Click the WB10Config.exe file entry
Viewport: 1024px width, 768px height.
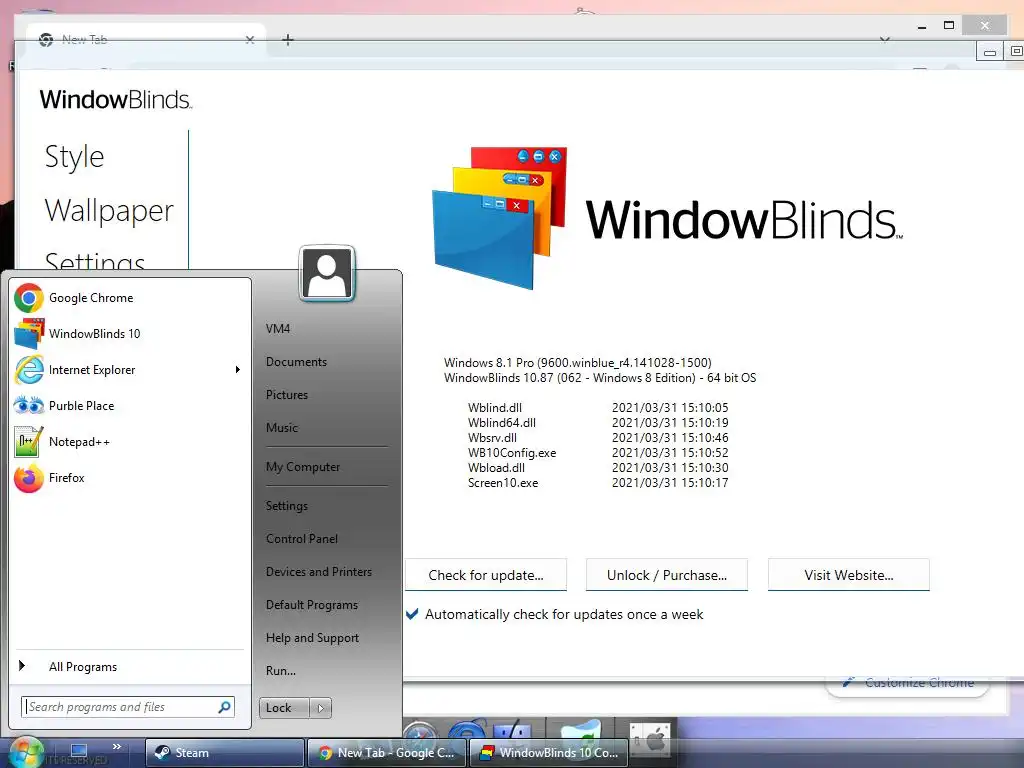(512, 453)
